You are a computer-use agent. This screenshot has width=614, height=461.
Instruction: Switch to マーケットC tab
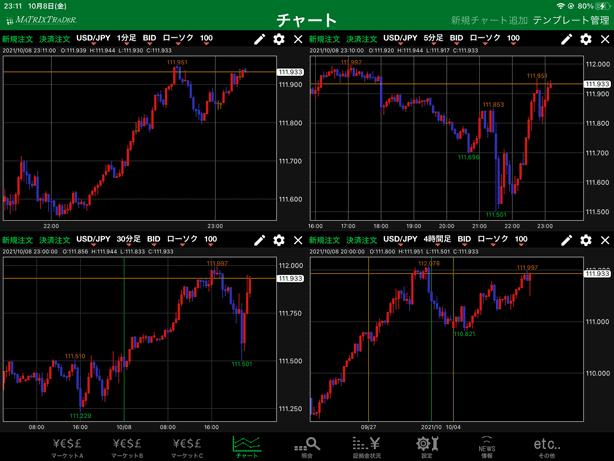point(187,448)
